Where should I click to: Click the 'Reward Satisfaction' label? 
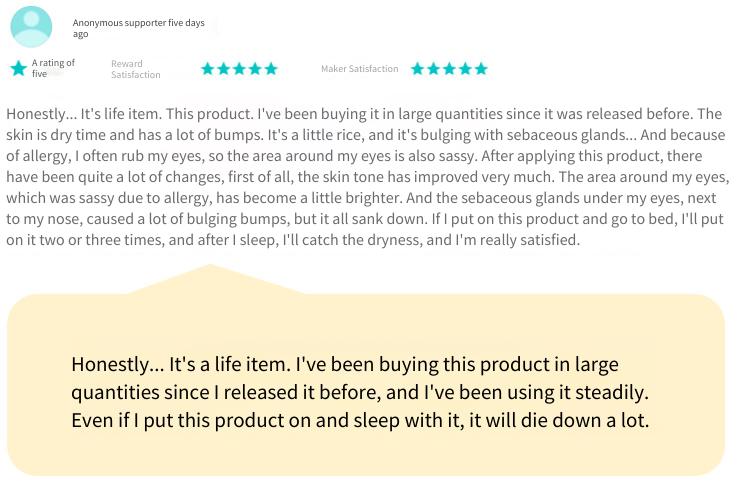136,69
